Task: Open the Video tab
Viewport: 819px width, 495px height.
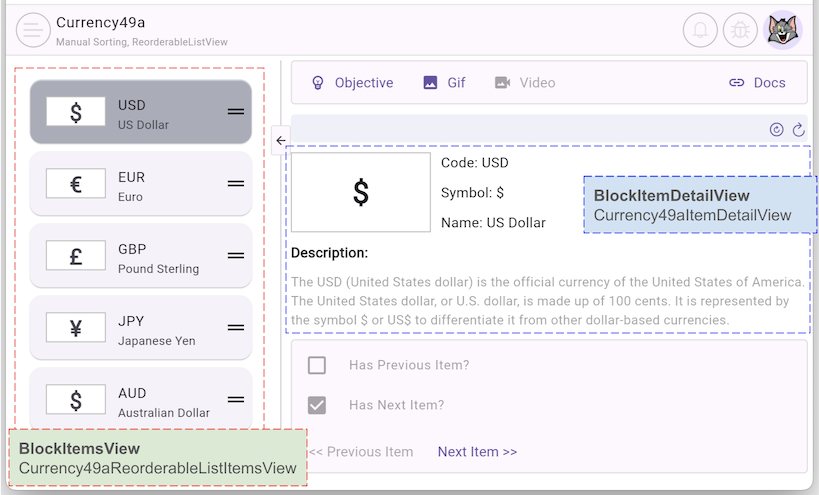Action: click(525, 83)
